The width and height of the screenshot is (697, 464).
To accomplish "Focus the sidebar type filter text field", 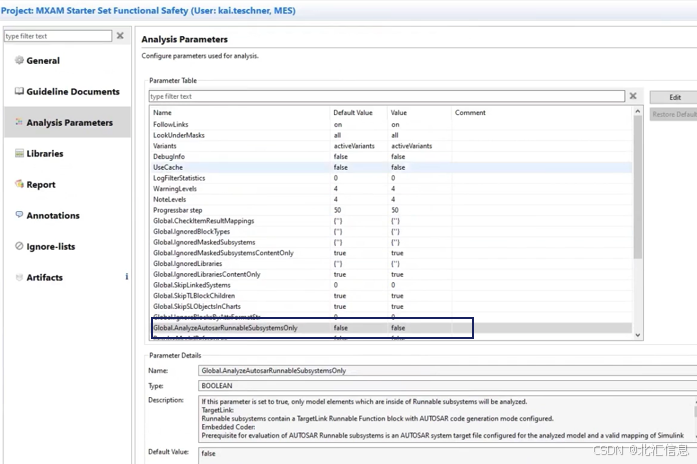I will click(x=58, y=36).
